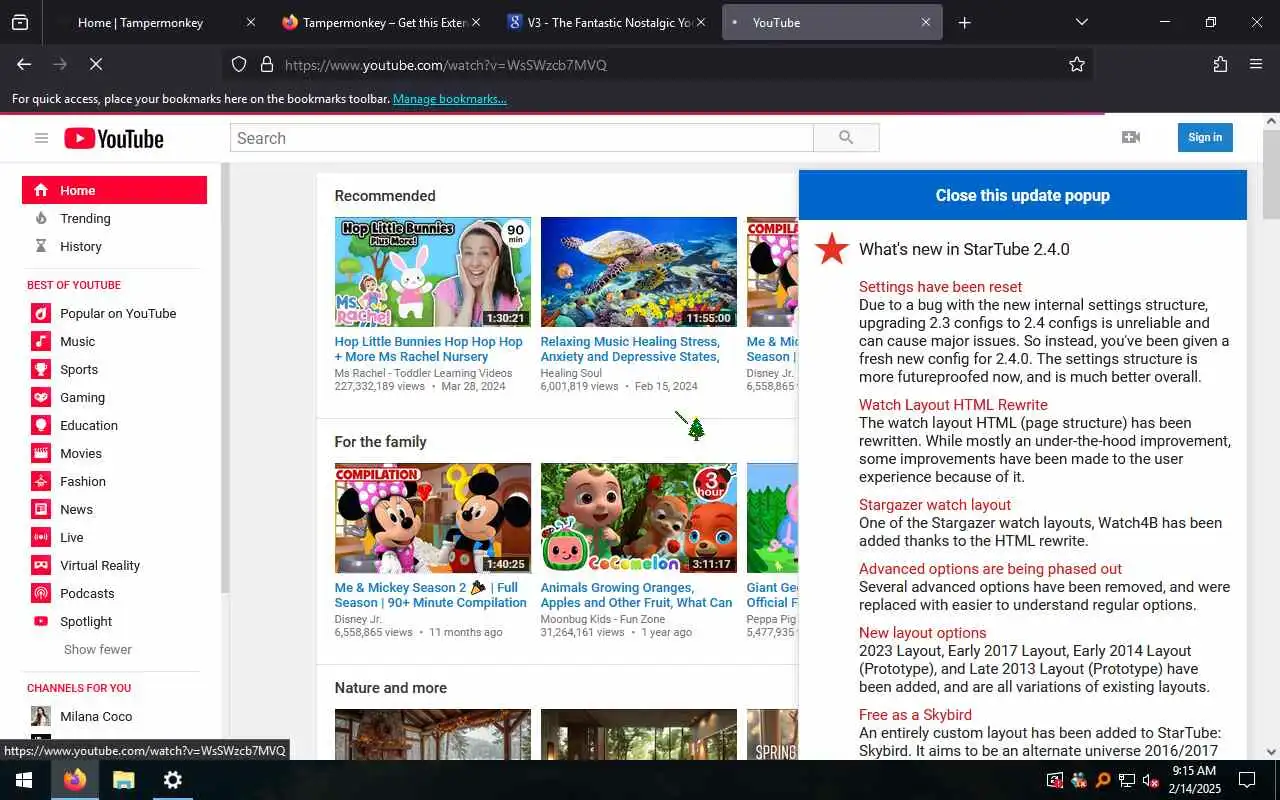
Task: Click the News category icon
Action: tap(41, 509)
